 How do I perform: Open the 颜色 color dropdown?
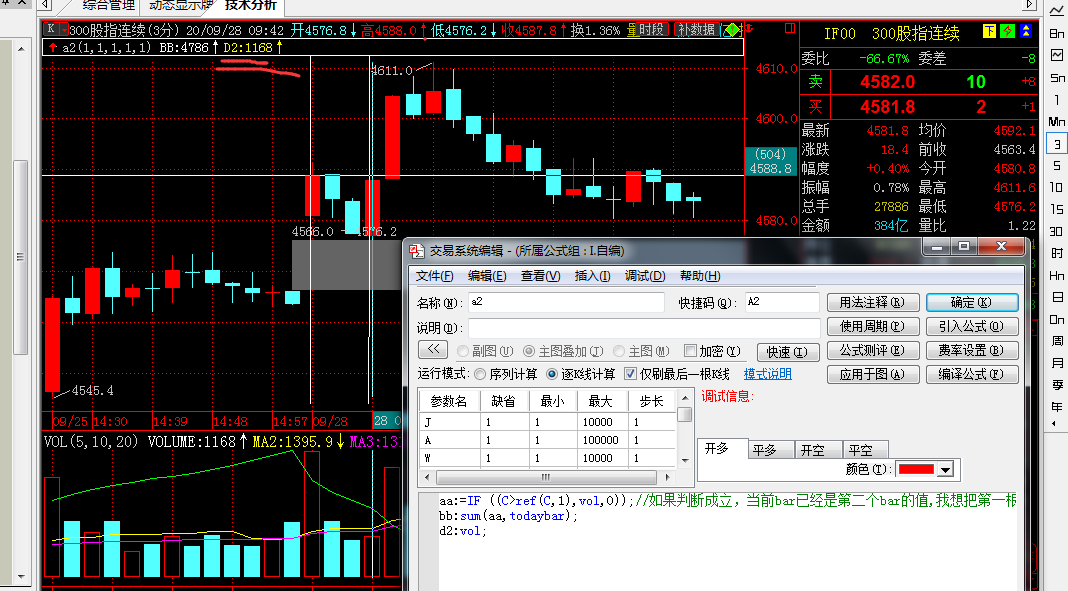pyautogui.click(x=945, y=469)
